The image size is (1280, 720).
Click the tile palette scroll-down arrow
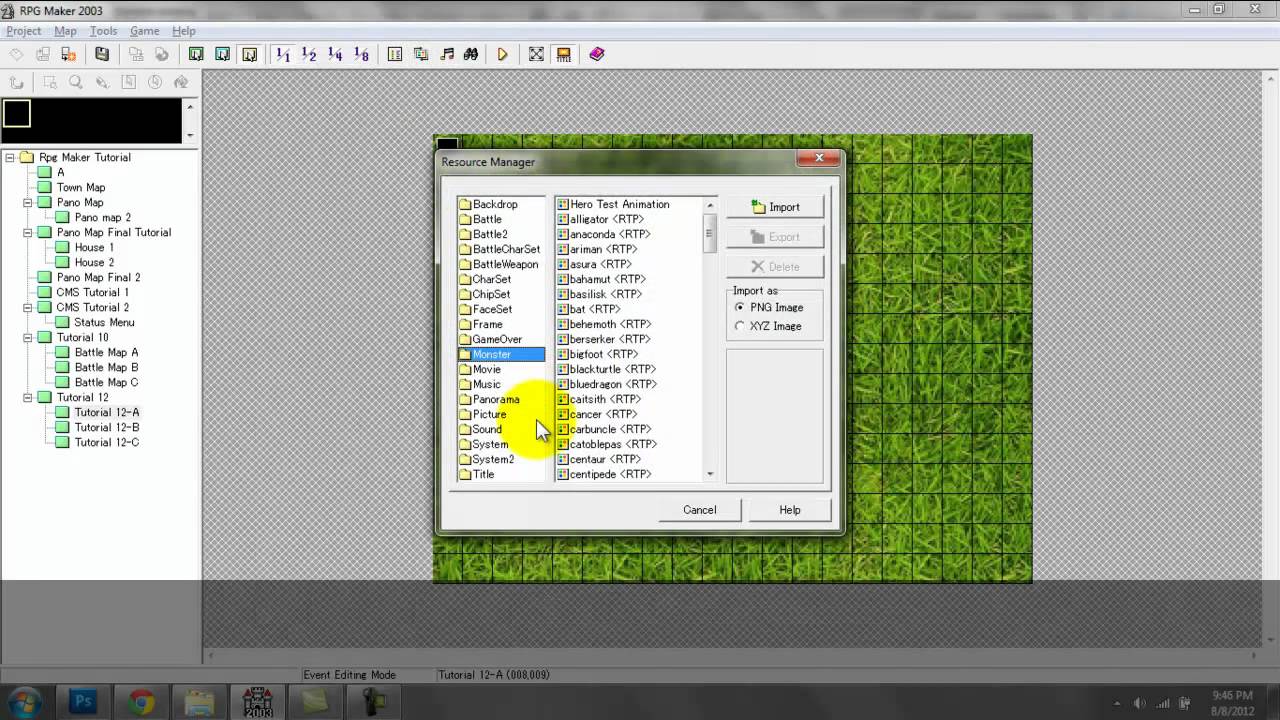(190, 136)
